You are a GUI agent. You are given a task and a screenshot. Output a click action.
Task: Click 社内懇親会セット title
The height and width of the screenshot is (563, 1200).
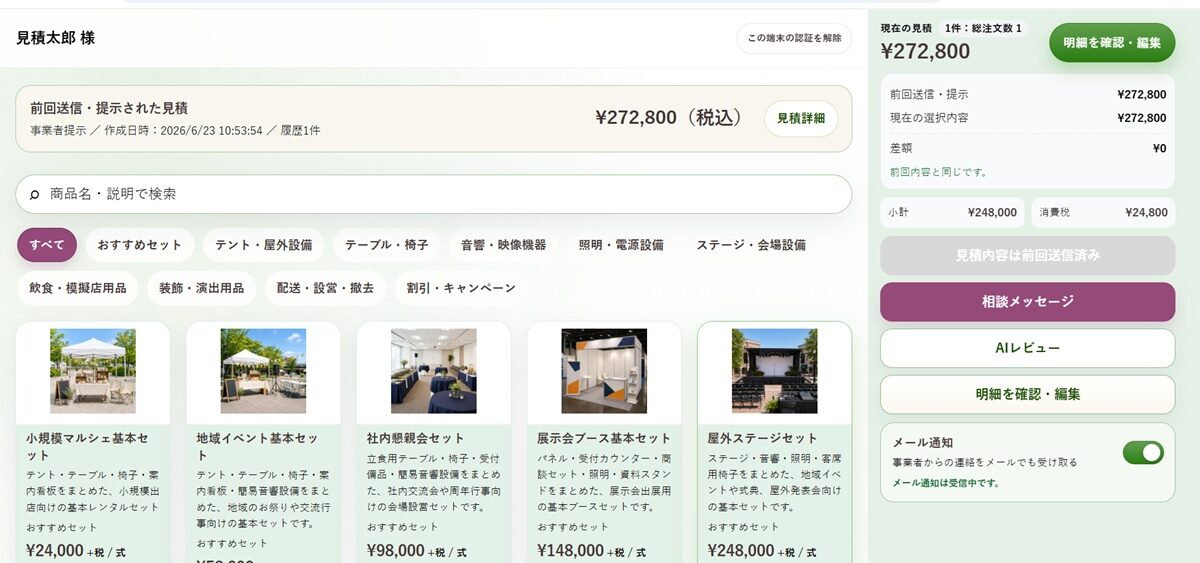[416, 438]
